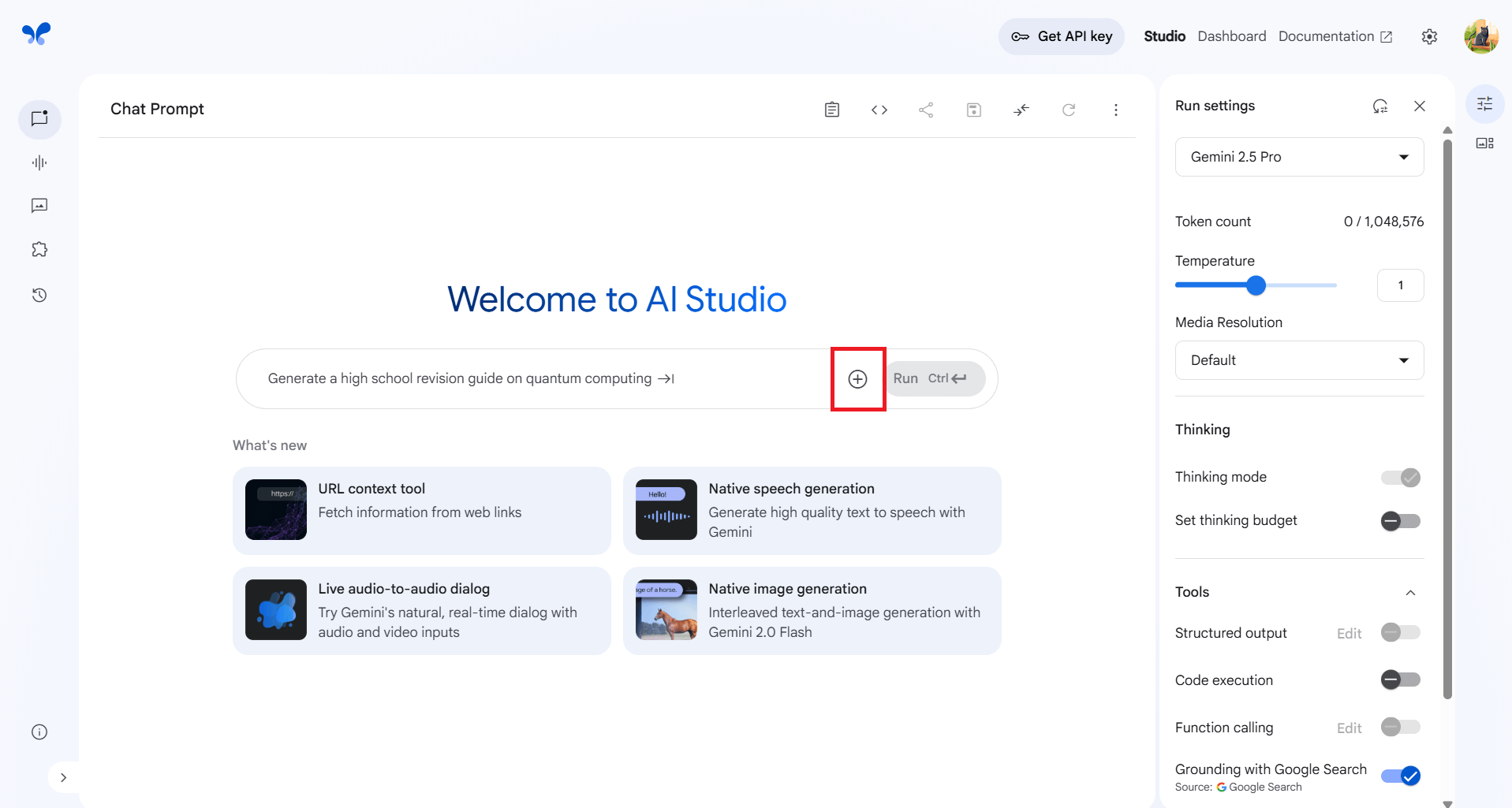Viewport: 1512px width, 808px height.
Task: Click Get API key button
Action: pyautogui.click(x=1062, y=36)
